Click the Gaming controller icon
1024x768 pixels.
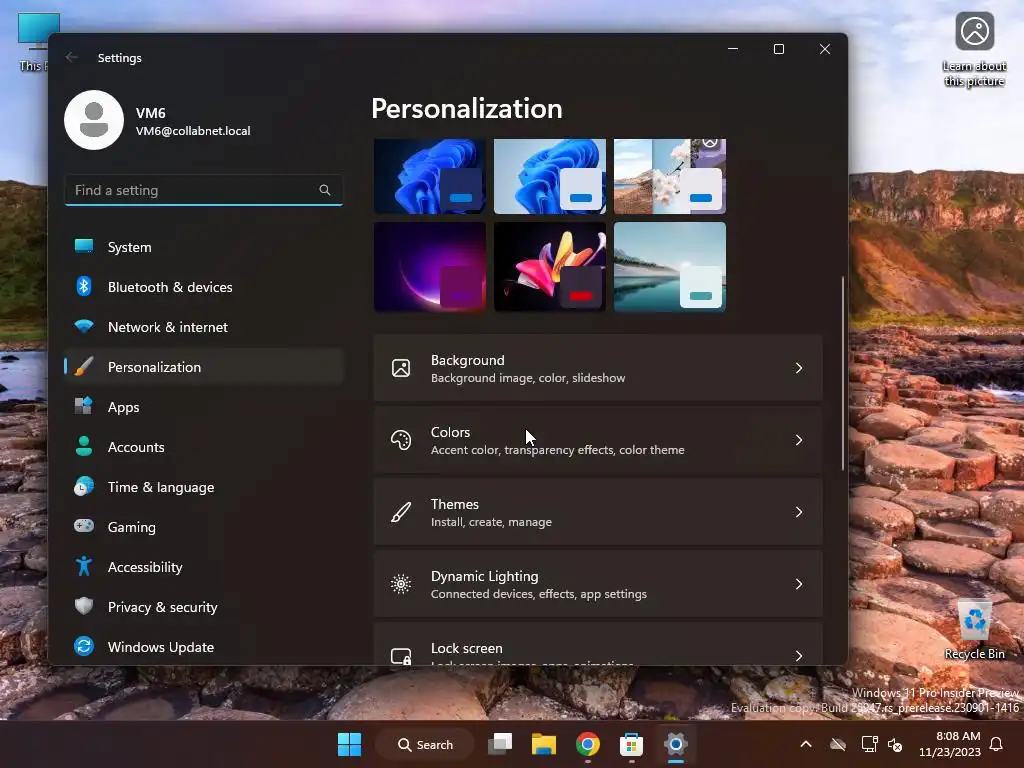(x=84, y=526)
